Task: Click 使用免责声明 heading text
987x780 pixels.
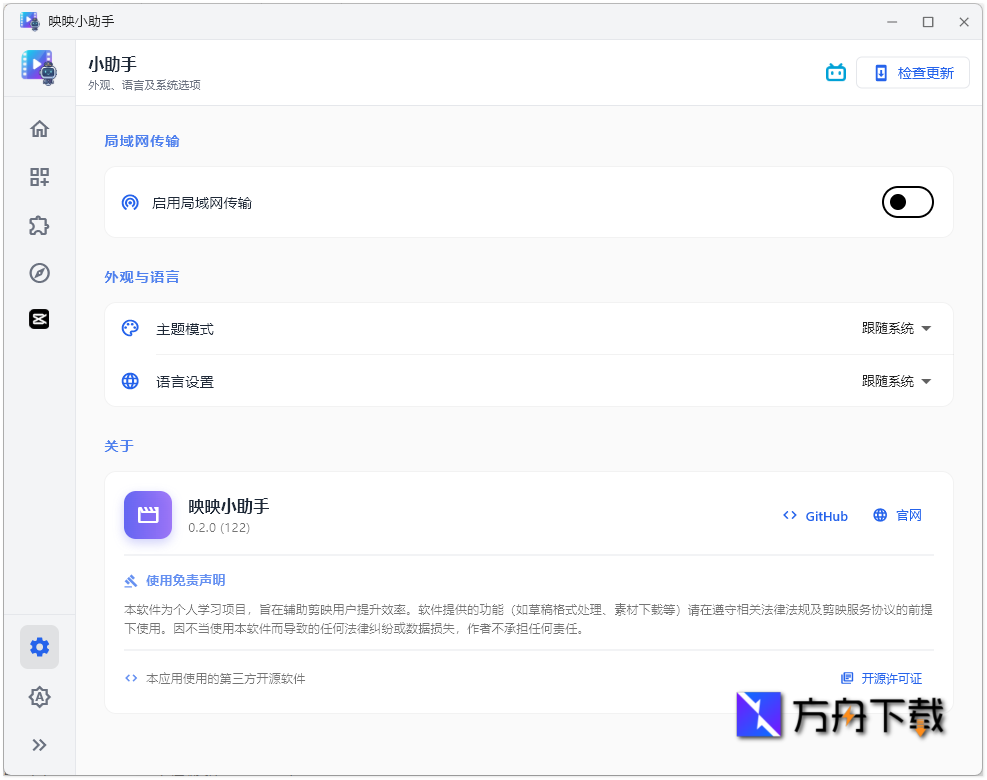Action: click(186, 580)
